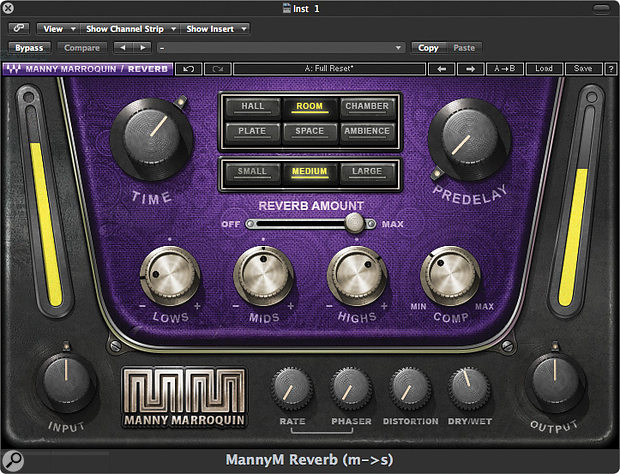Click the A: Full Reset preset field
The height and width of the screenshot is (474, 620).
tap(329, 69)
